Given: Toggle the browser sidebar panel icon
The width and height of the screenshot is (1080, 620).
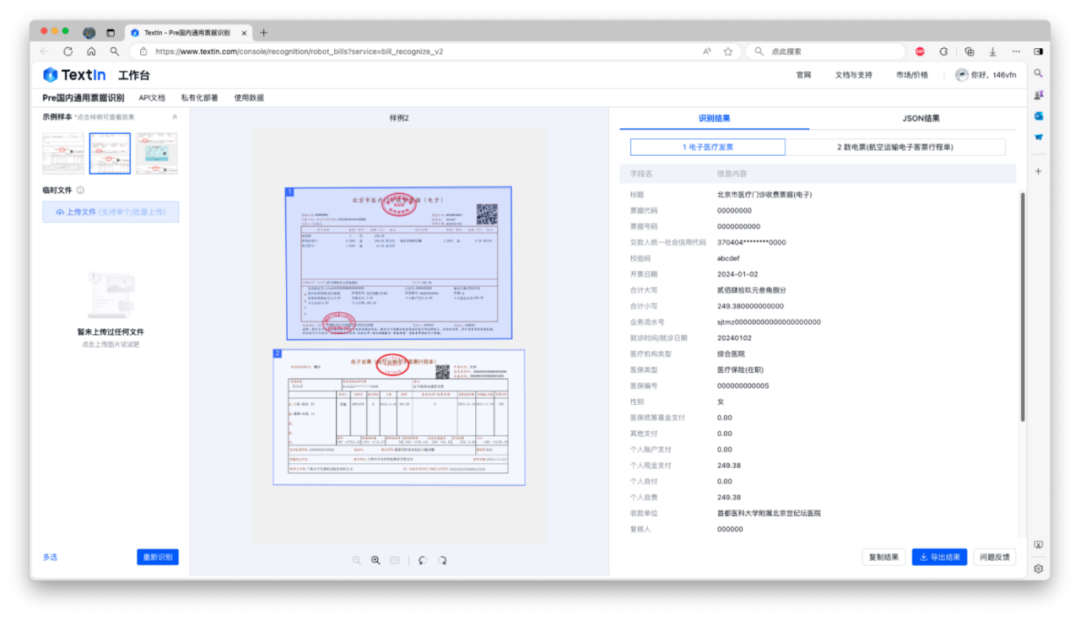Looking at the screenshot, I should (1038, 52).
